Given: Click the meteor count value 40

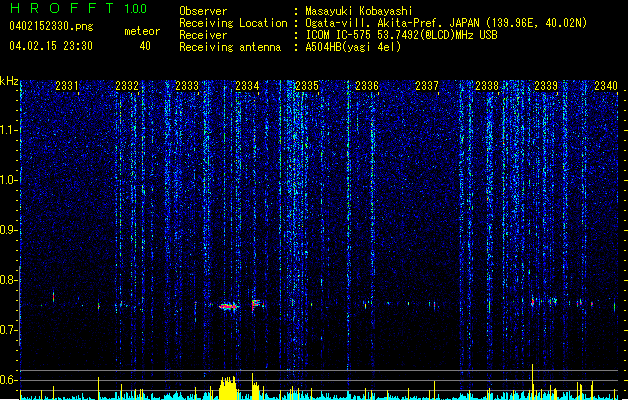Looking at the screenshot, I should click(x=145, y=46).
